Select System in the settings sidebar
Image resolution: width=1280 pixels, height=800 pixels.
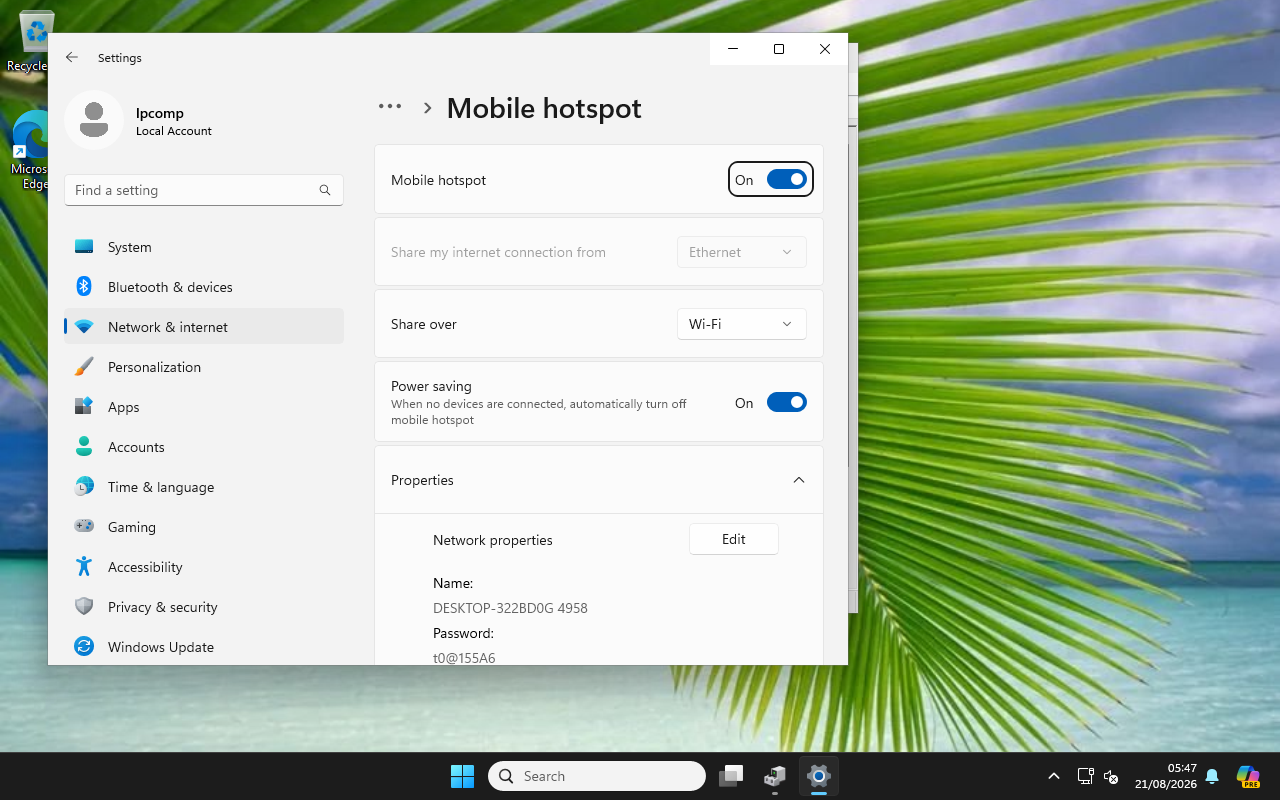coord(204,247)
